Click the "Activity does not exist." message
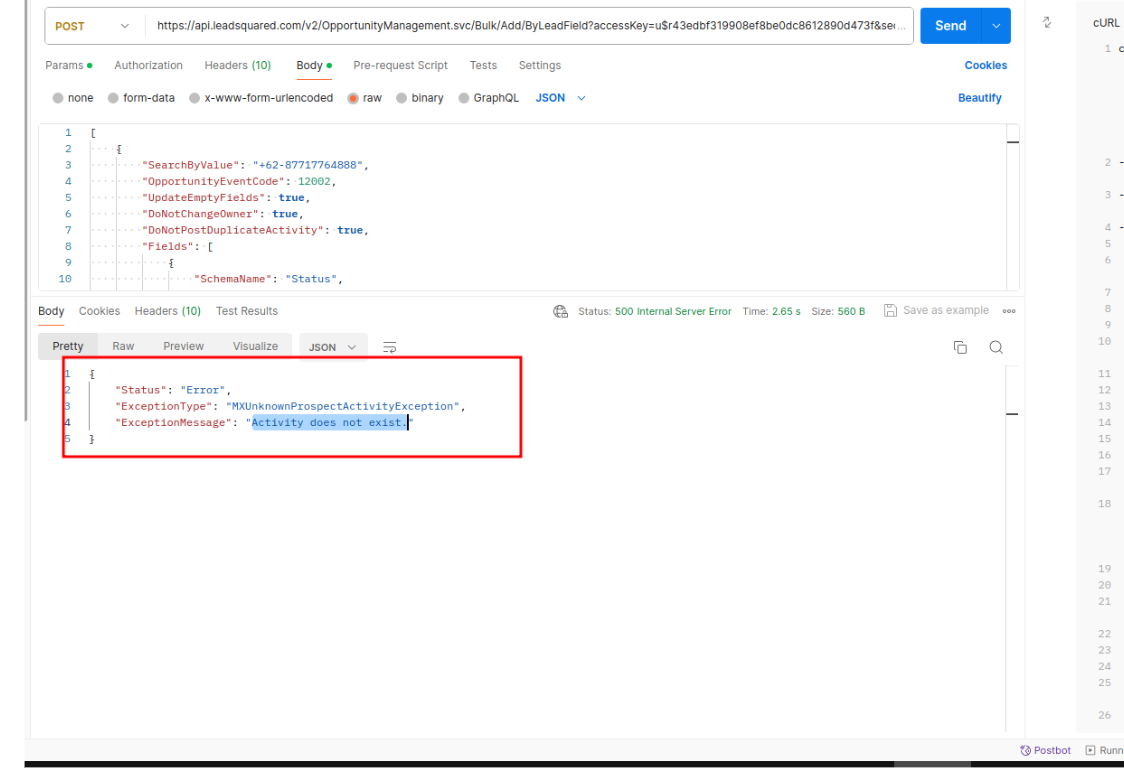This screenshot has height=775, width=1124. (x=330, y=423)
